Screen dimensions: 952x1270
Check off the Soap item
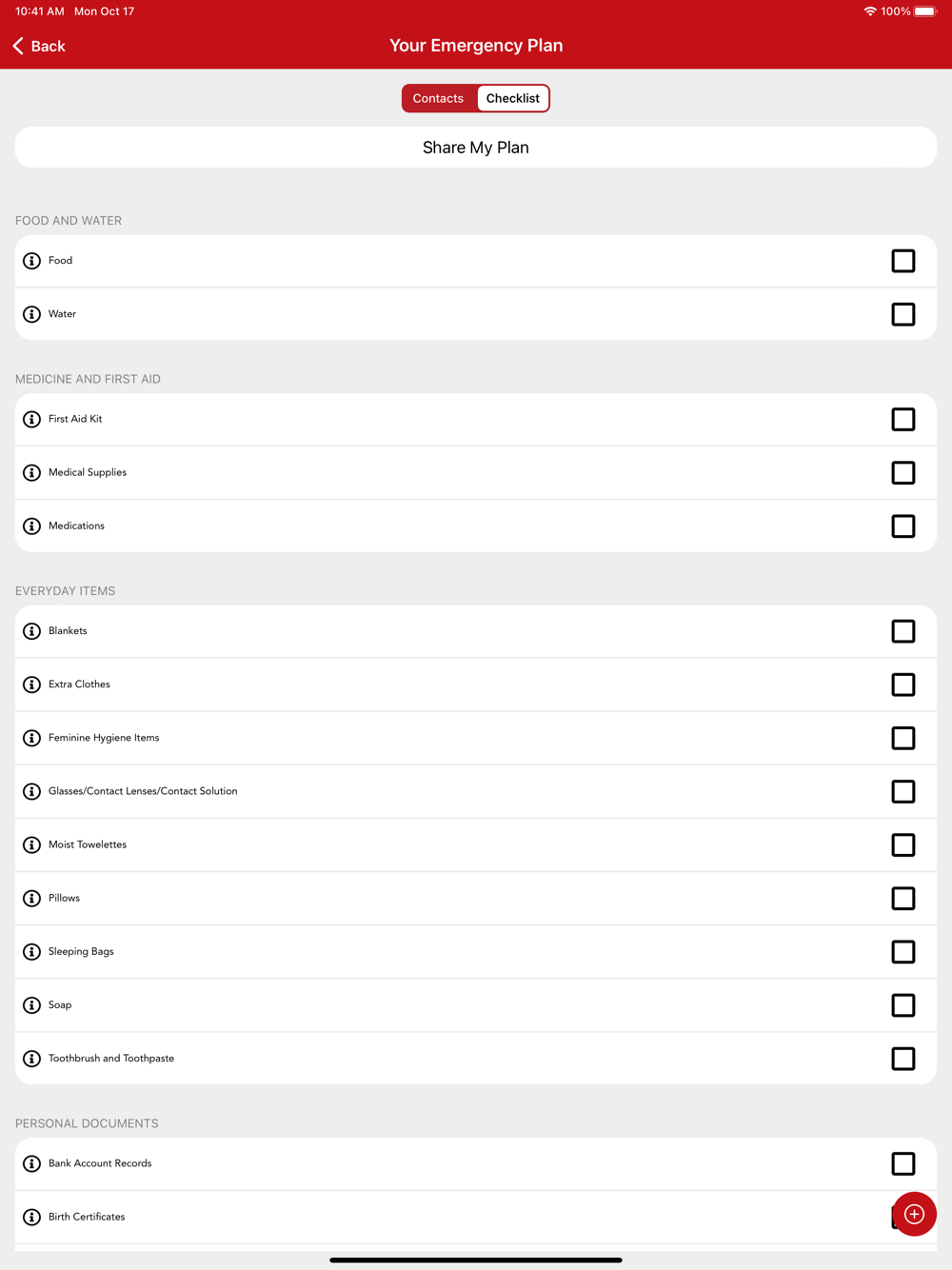coord(903,1005)
